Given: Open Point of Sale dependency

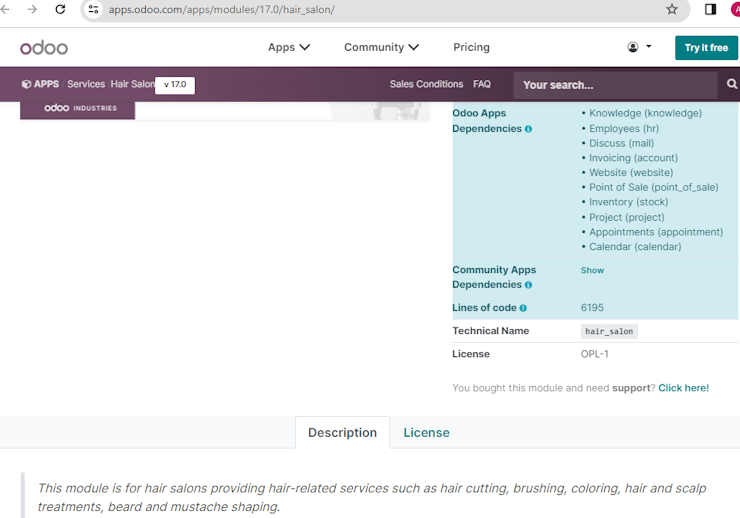Looking at the screenshot, I should pyautogui.click(x=654, y=187).
